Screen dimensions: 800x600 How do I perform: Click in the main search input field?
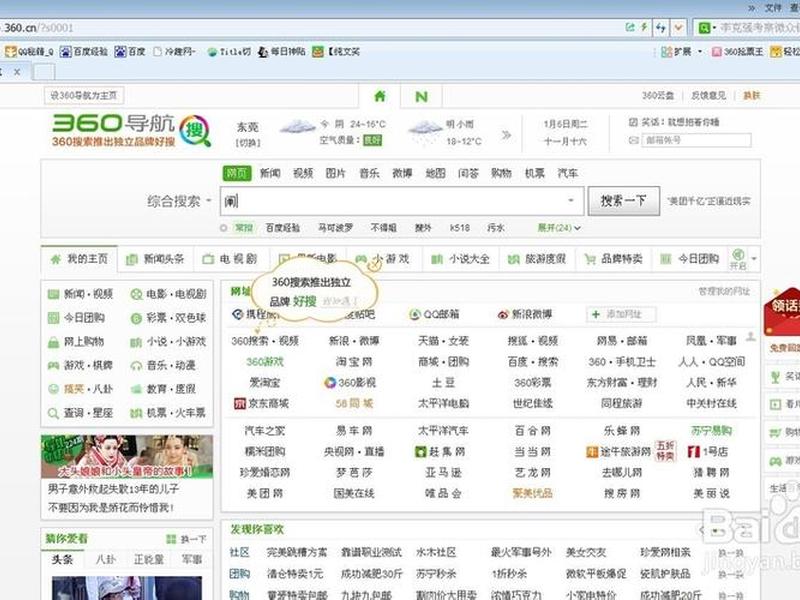pyautogui.click(x=402, y=201)
